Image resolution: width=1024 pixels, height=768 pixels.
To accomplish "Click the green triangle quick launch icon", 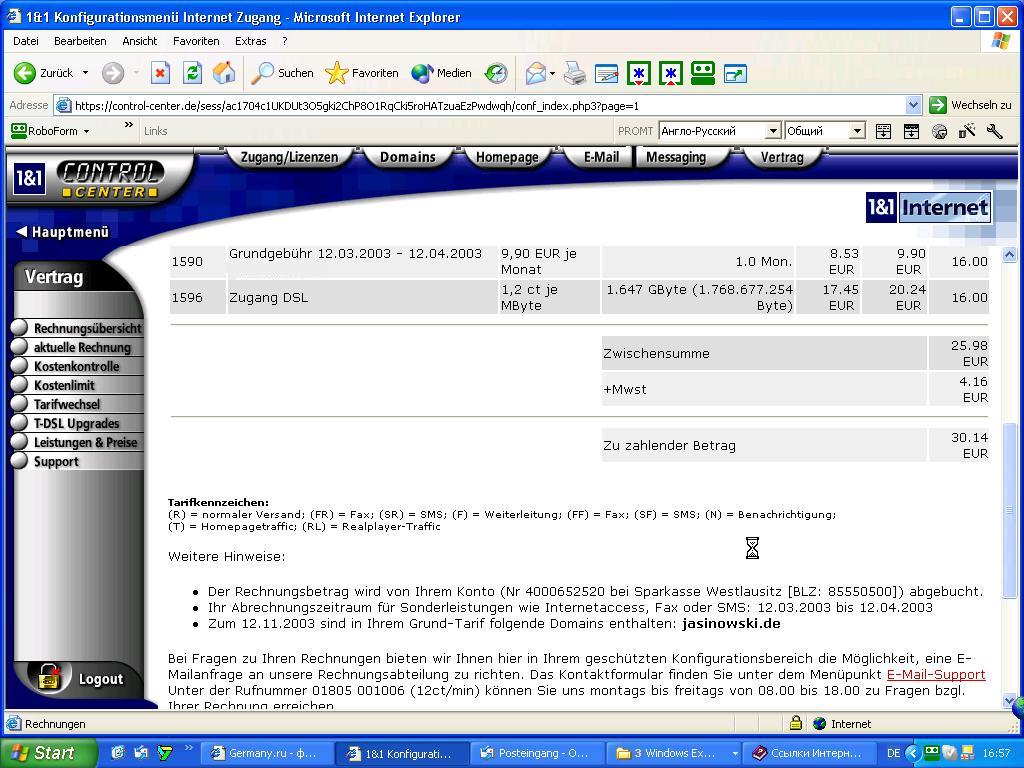I will [x=164, y=753].
